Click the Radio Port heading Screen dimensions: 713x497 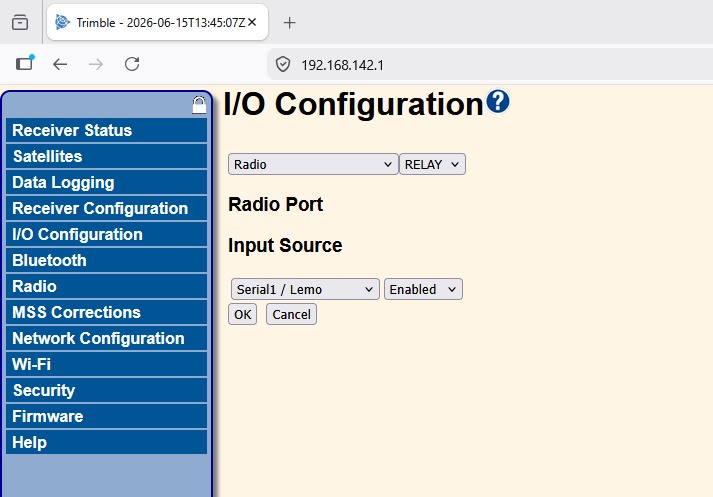click(x=276, y=205)
